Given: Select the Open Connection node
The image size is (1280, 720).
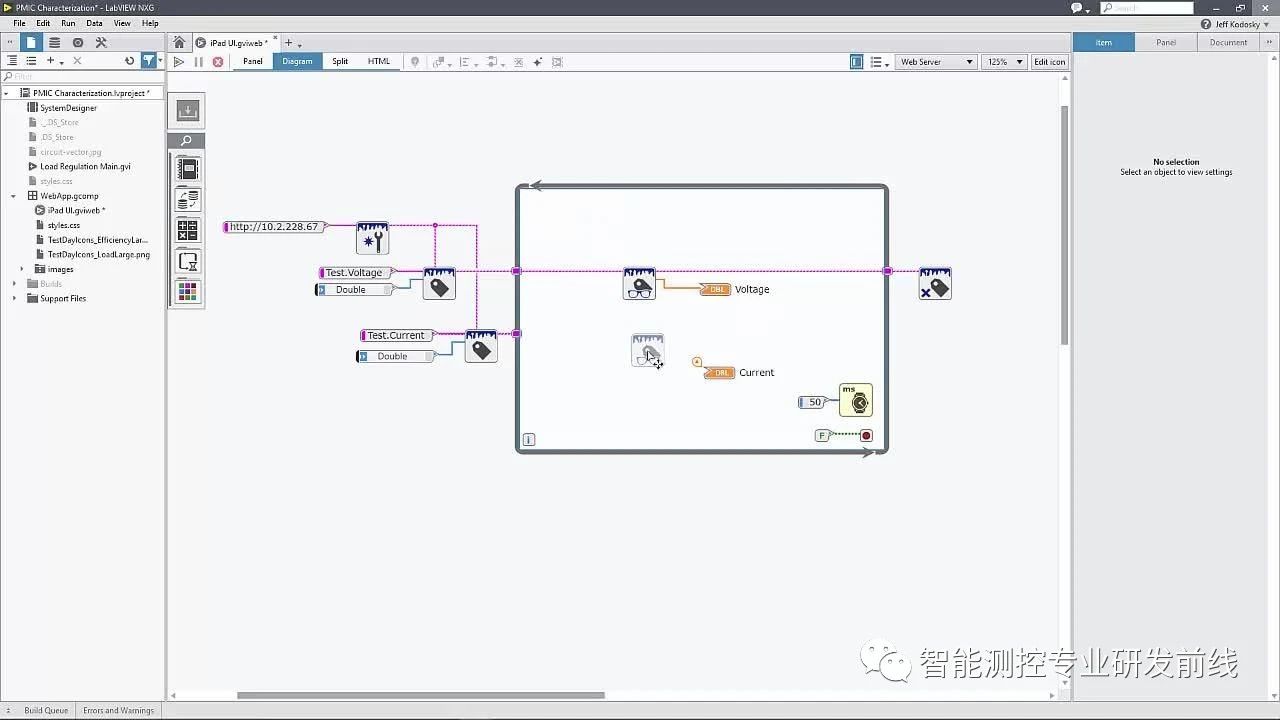Looking at the screenshot, I should coord(372,238).
